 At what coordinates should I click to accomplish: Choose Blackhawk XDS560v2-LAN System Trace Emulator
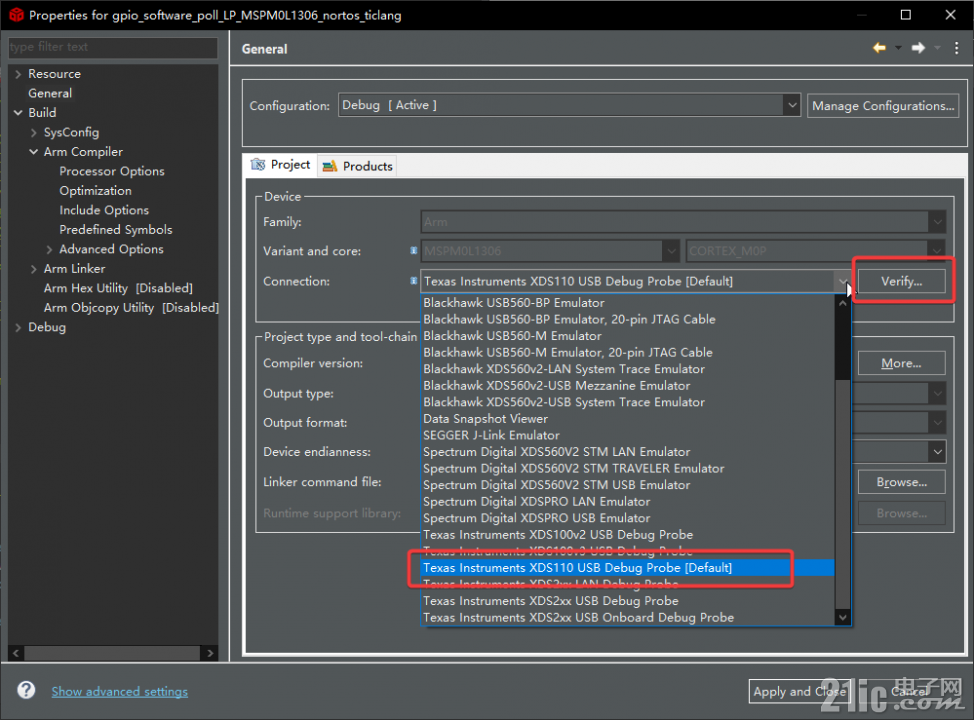tap(627, 369)
